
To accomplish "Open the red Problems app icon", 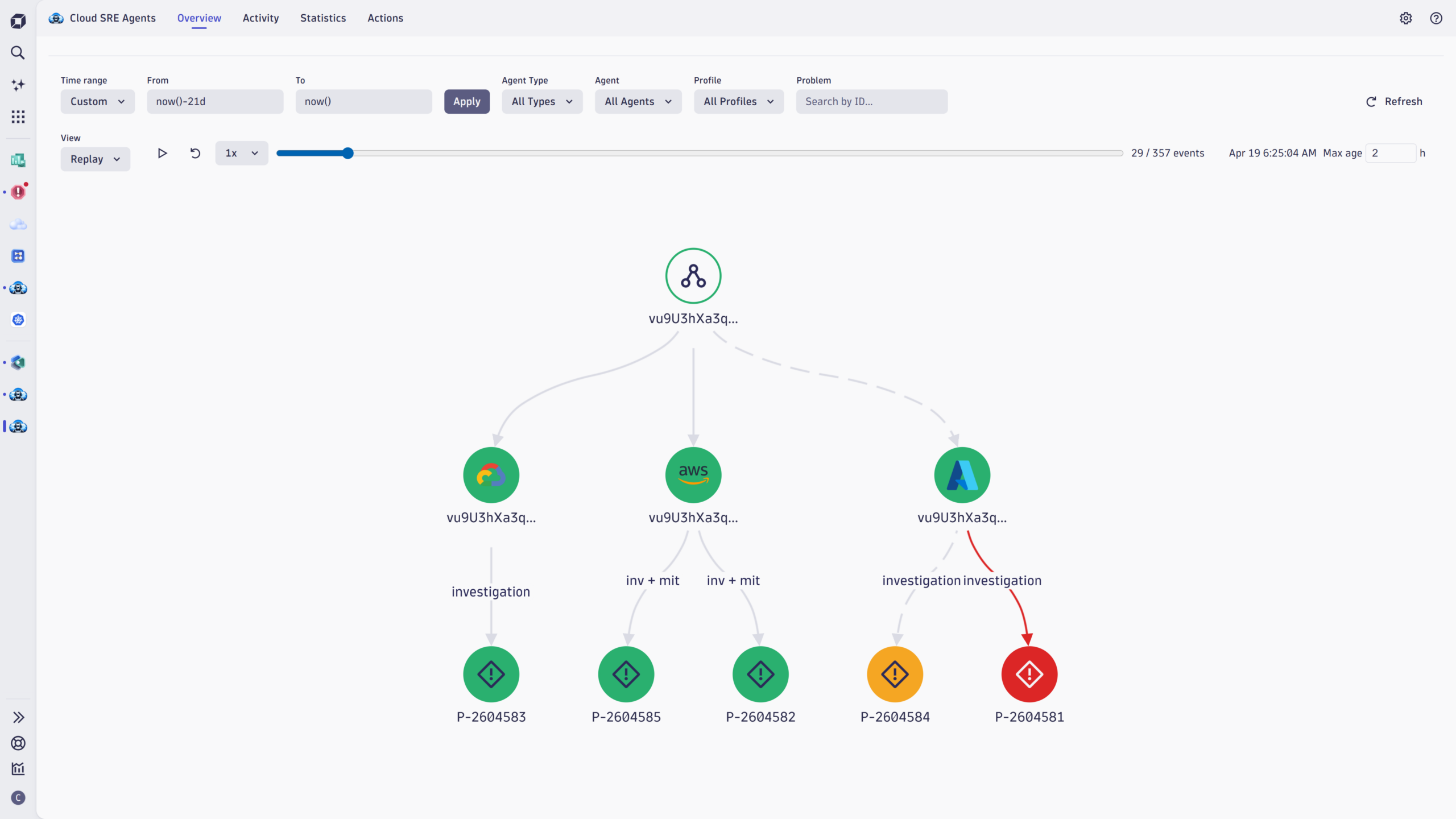I will point(18,192).
